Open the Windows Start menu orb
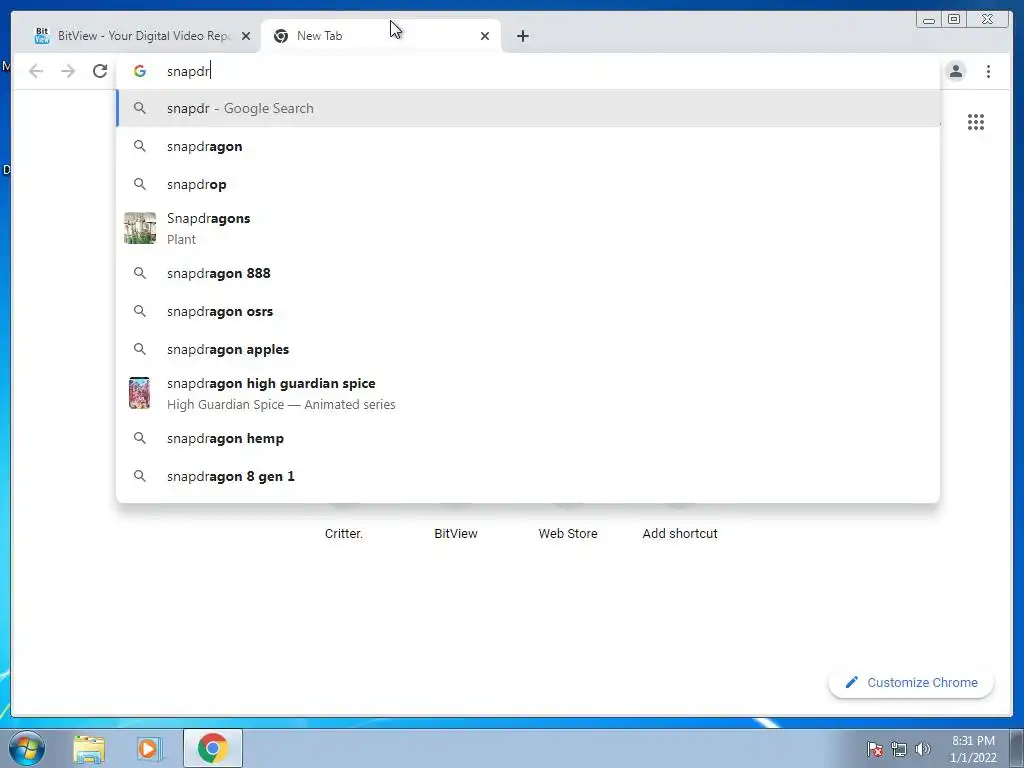The width and height of the screenshot is (1024, 768). point(27,748)
